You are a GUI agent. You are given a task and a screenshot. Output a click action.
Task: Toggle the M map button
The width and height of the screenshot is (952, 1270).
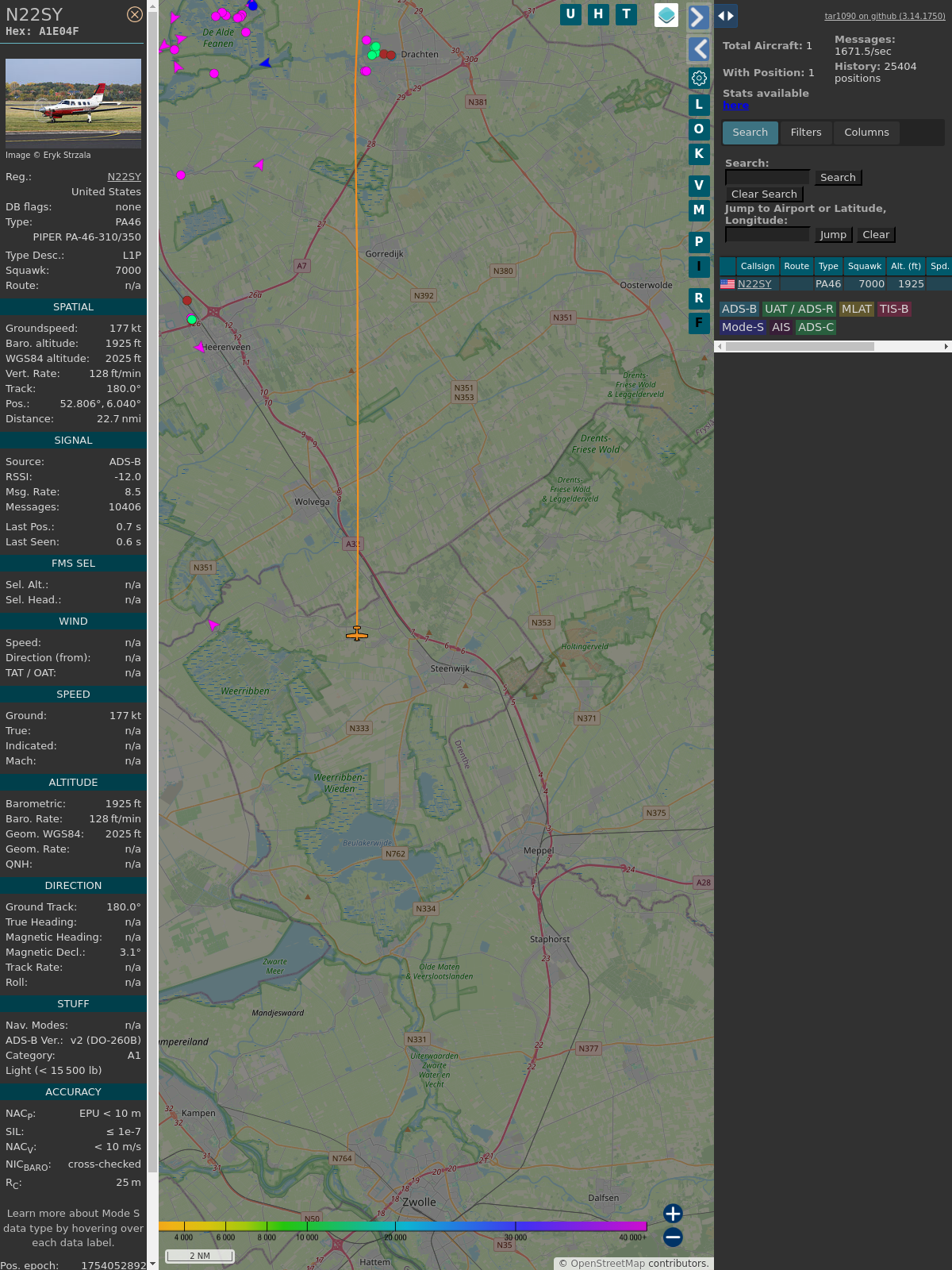tap(699, 210)
